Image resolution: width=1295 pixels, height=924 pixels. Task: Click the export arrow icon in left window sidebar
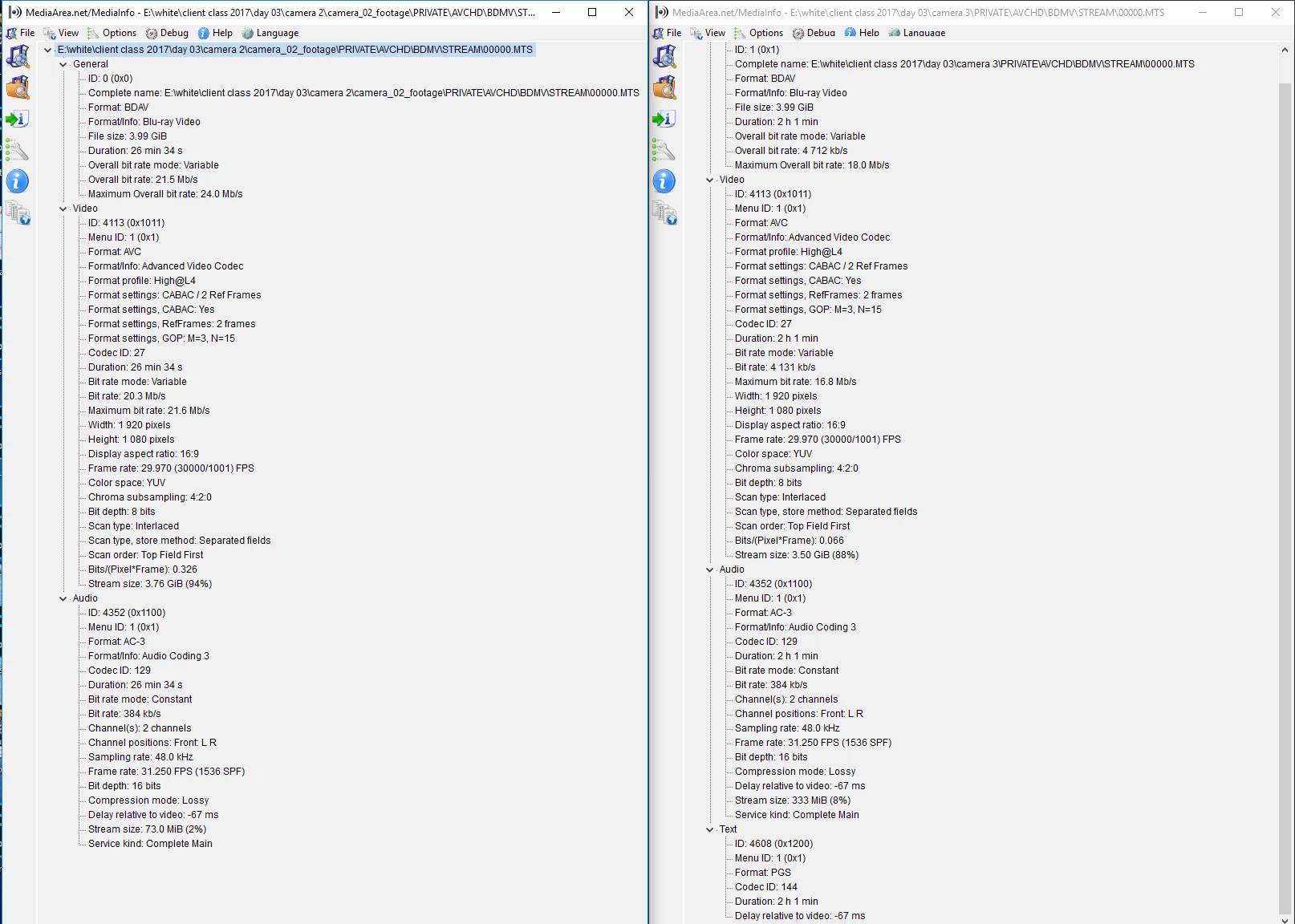(x=18, y=119)
